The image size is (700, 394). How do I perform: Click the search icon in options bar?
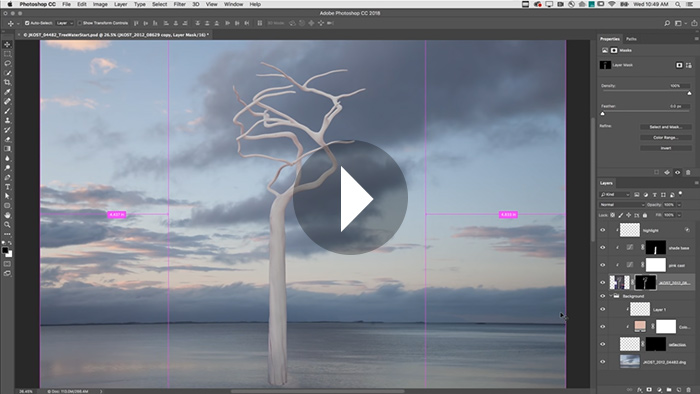(x=667, y=23)
